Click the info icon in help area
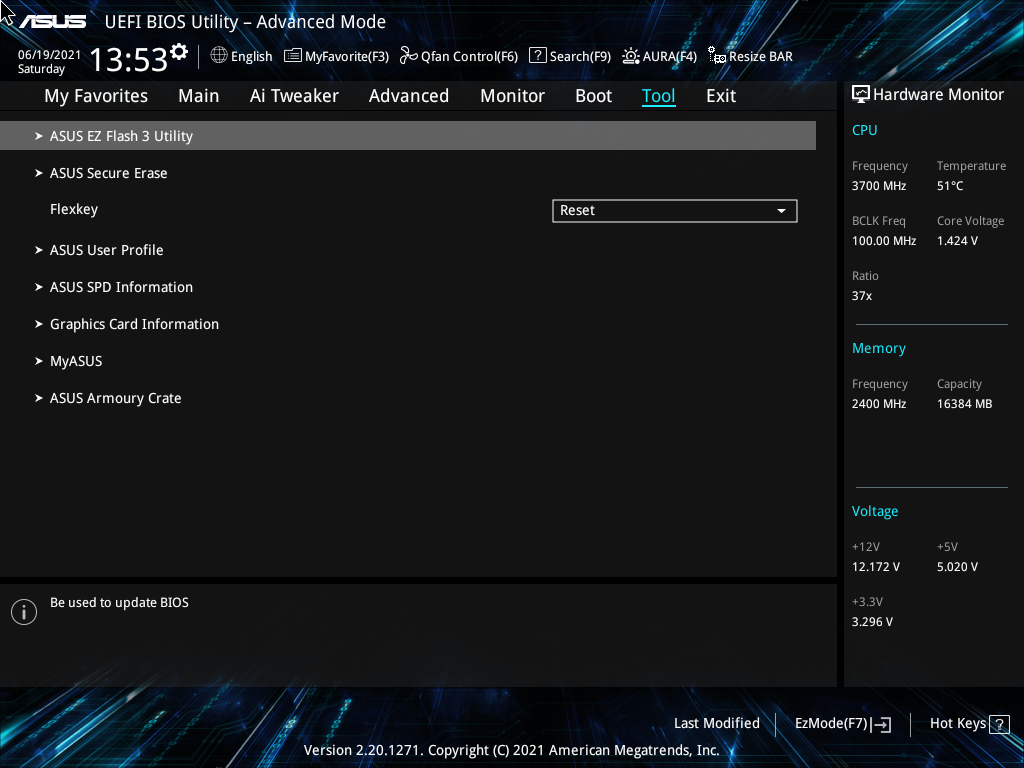This screenshot has height=768, width=1024. tap(23, 611)
